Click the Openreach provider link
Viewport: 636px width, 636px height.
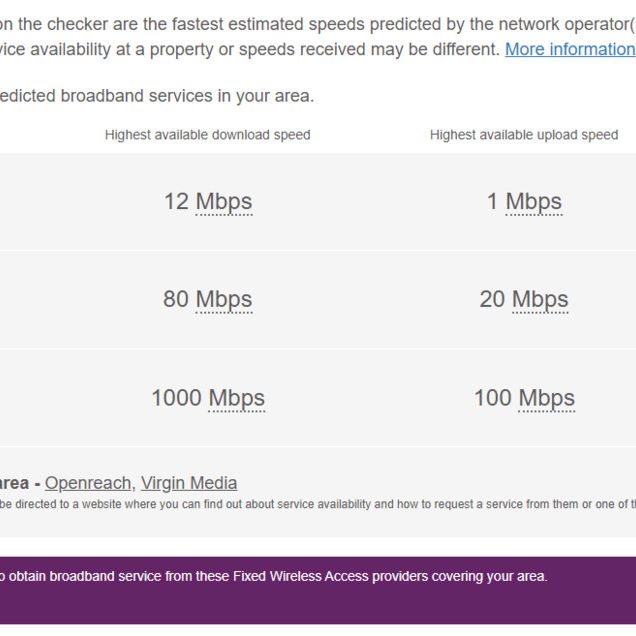pyautogui.click(x=88, y=483)
